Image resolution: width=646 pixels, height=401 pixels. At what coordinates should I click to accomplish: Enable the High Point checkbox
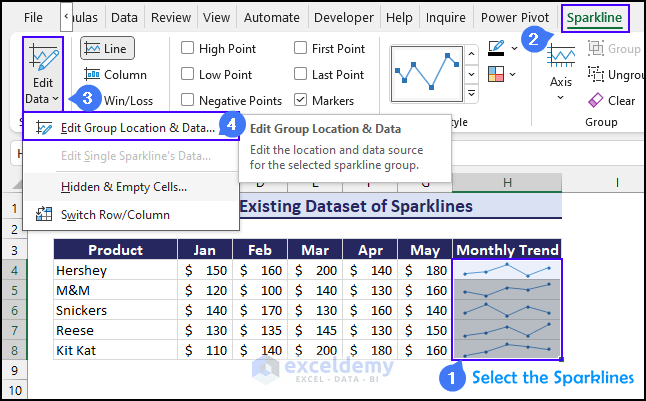(188, 48)
